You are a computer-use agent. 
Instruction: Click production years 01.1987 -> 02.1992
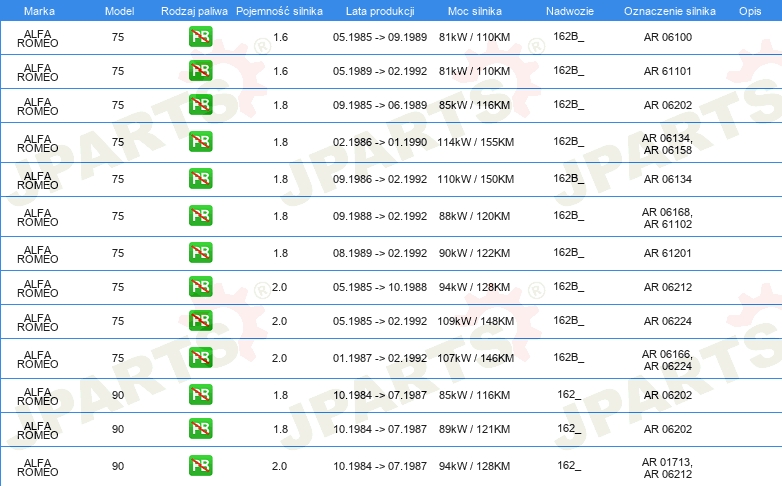380,358
